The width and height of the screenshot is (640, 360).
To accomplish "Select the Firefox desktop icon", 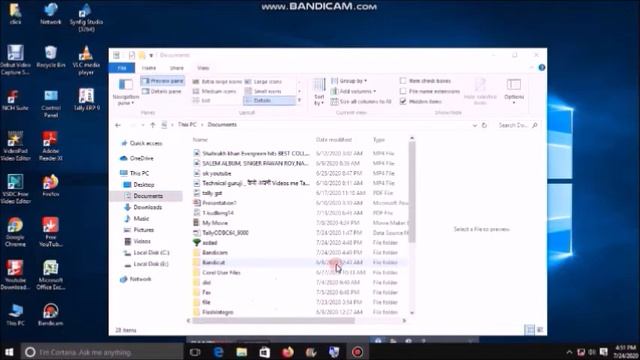I will 51,186.
